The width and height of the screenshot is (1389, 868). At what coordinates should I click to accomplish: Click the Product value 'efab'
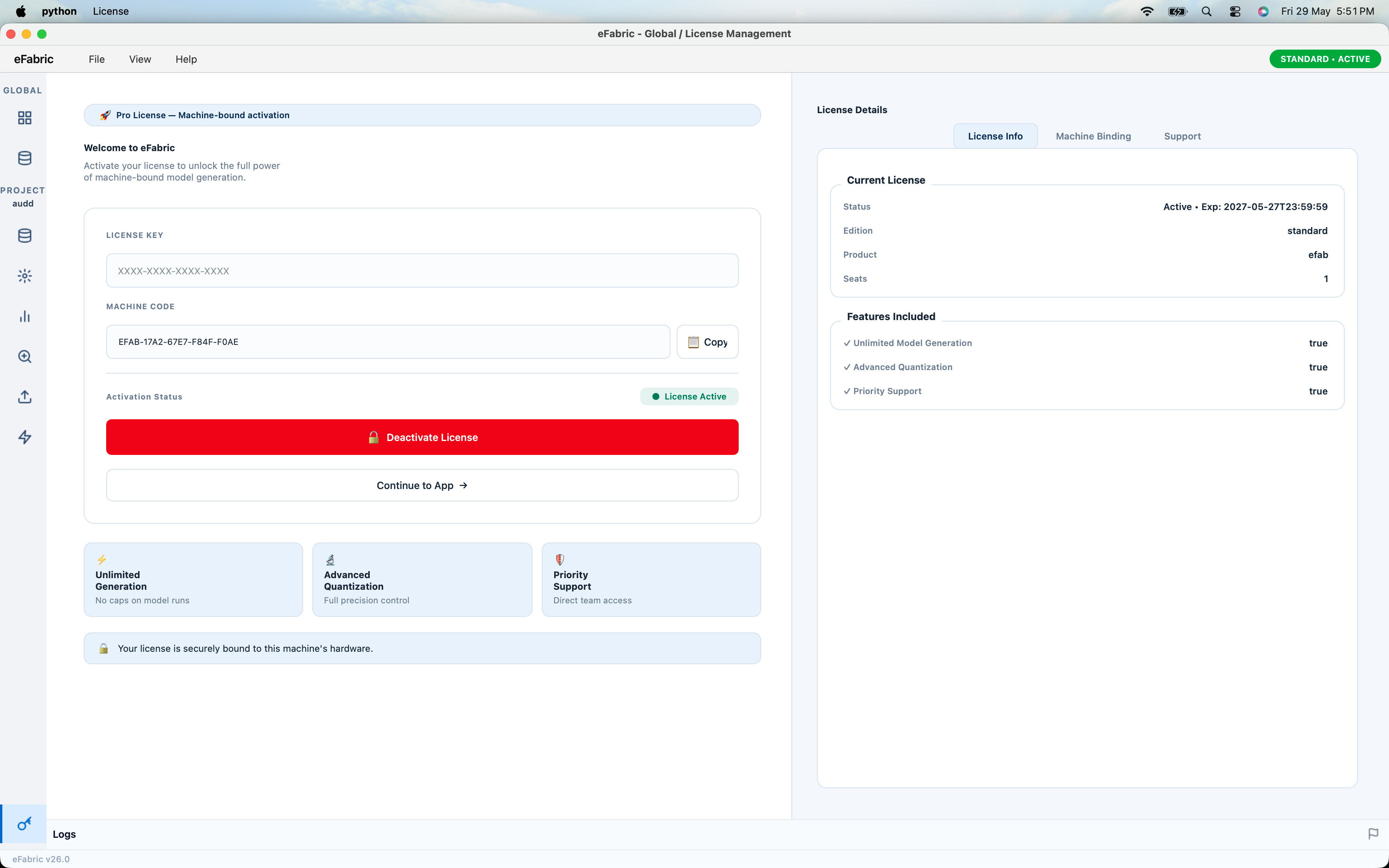coord(1318,255)
